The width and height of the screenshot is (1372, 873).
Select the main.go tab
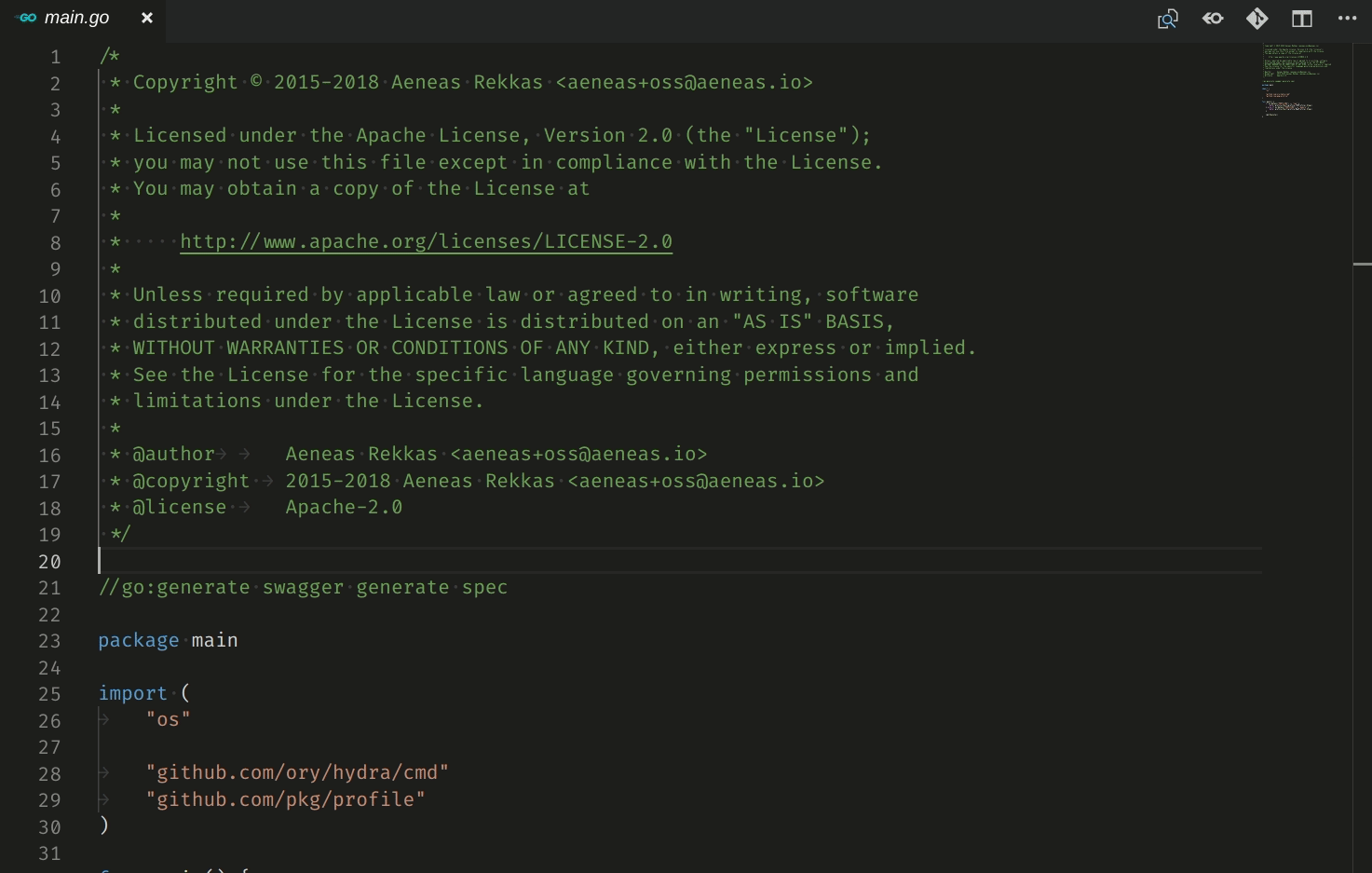pos(77,18)
